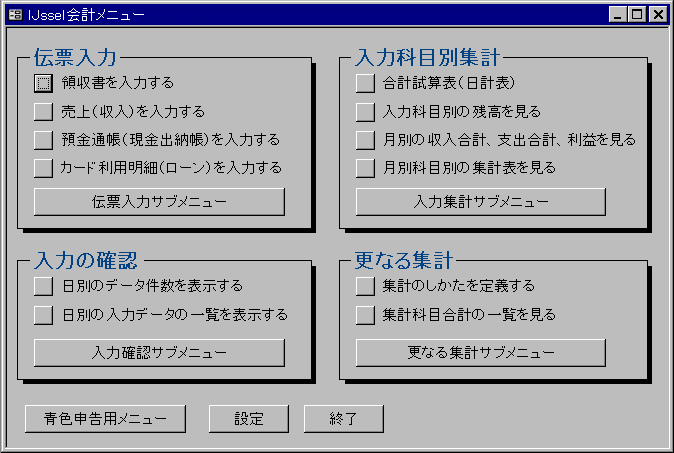This screenshot has width=674, height=453.
Task: Open 入力集計サブメニュー
Action: (x=481, y=202)
